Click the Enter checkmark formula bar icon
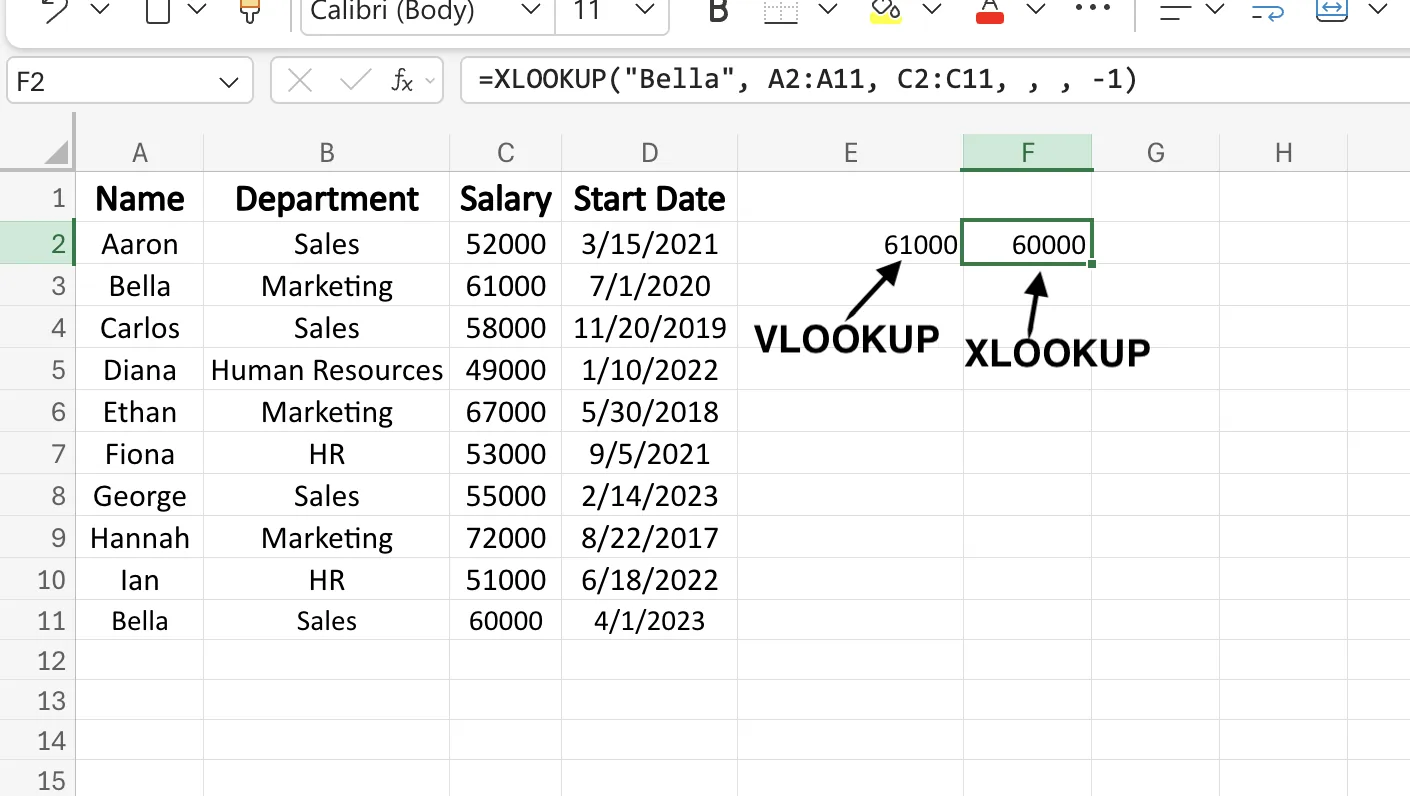This screenshot has width=1410, height=796. [x=355, y=81]
